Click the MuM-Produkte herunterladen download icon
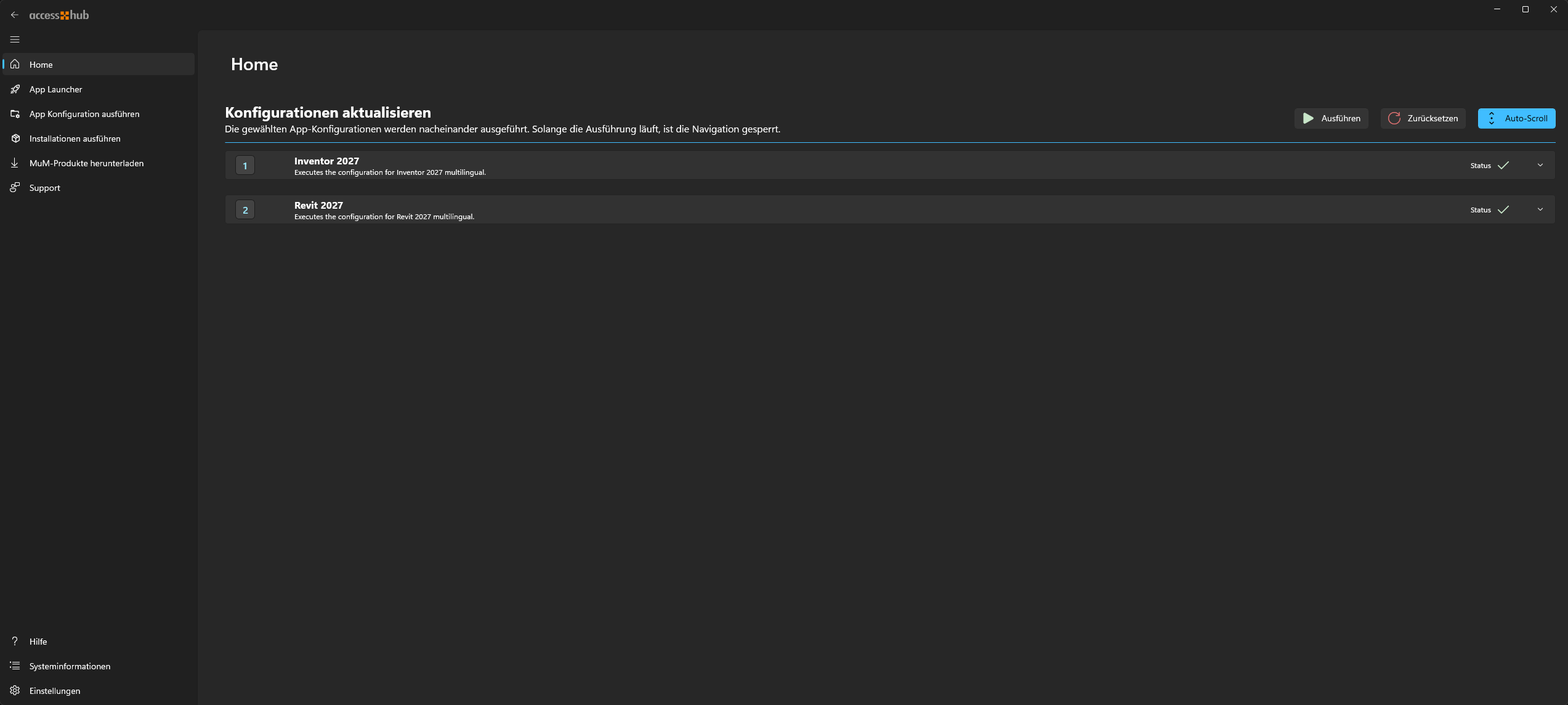Image resolution: width=1568 pixels, height=705 pixels. point(15,163)
